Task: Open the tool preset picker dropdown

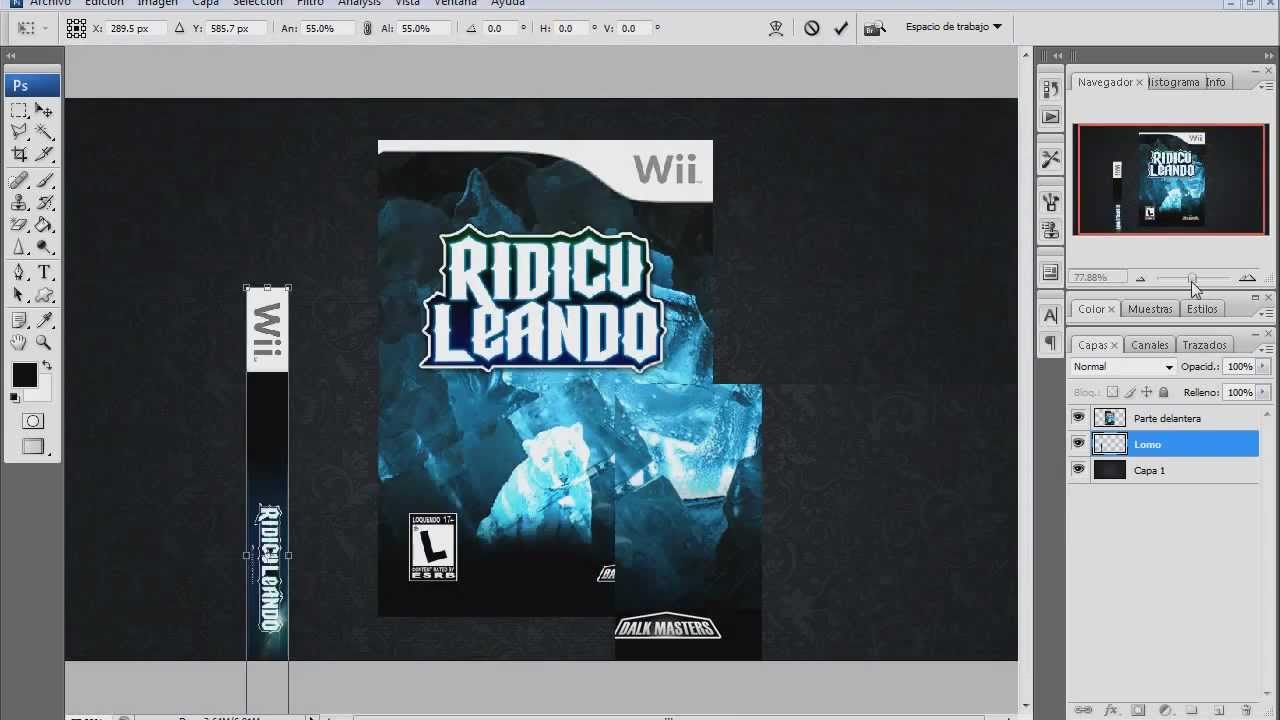Action: [x=32, y=28]
